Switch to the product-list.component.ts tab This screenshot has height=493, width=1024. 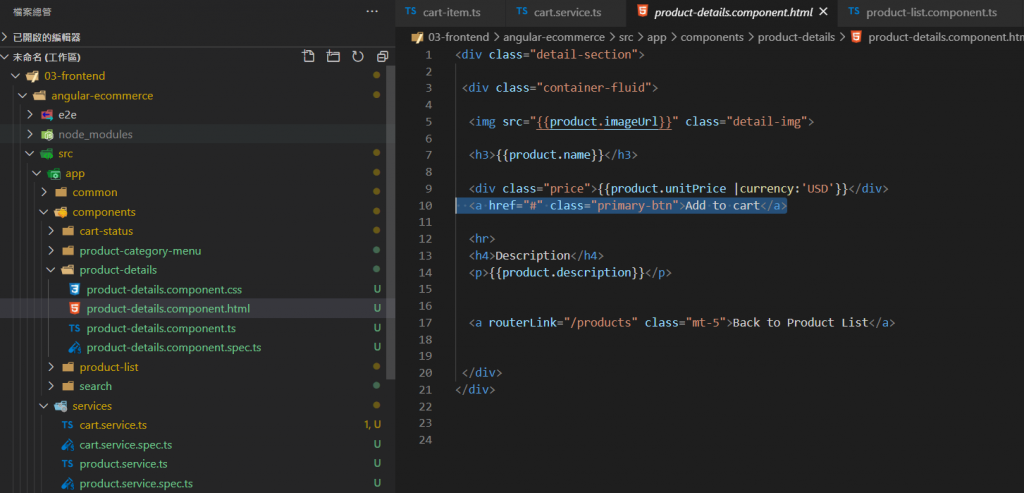932,12
